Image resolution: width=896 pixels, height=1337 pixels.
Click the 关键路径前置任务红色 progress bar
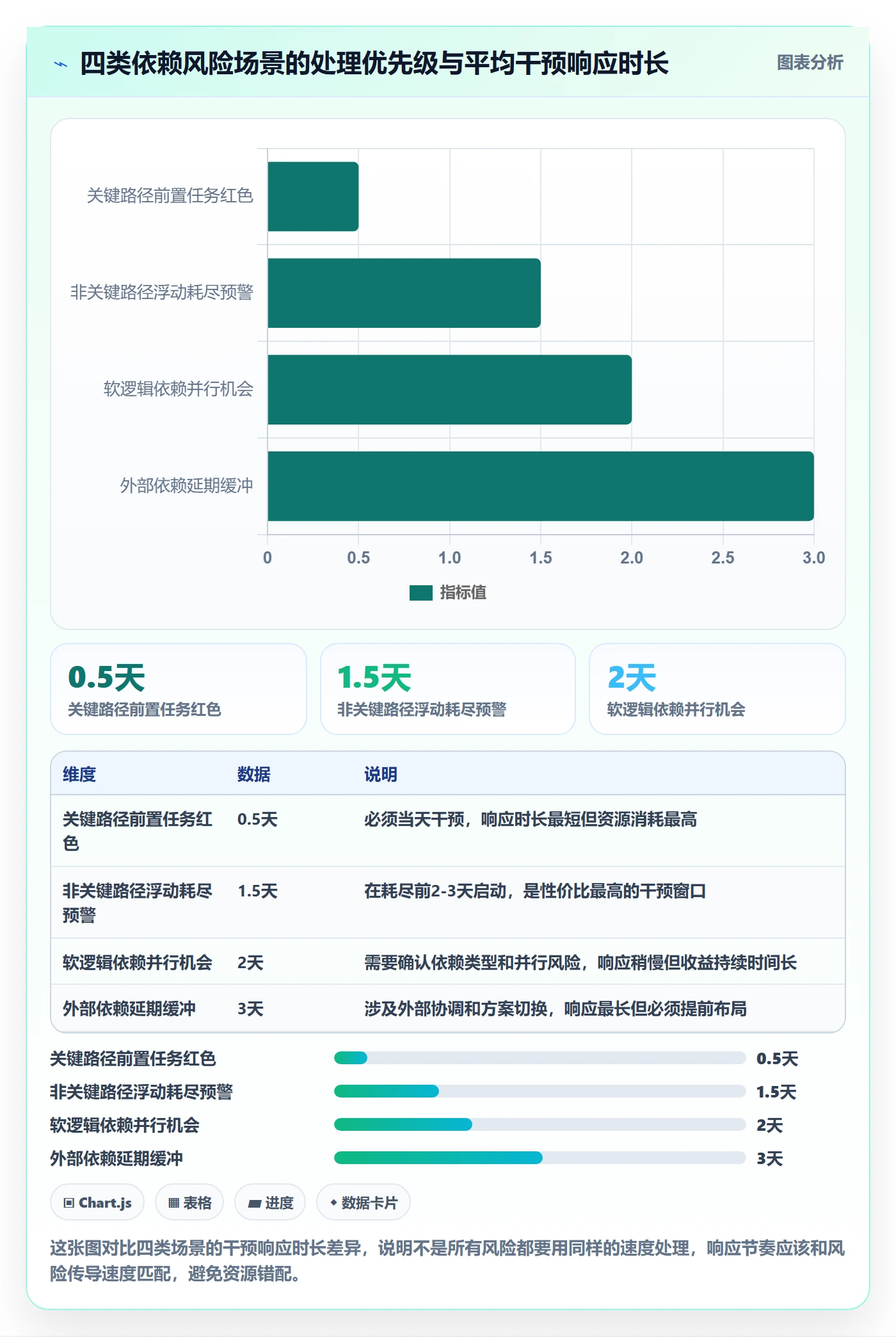(540, 1058)
